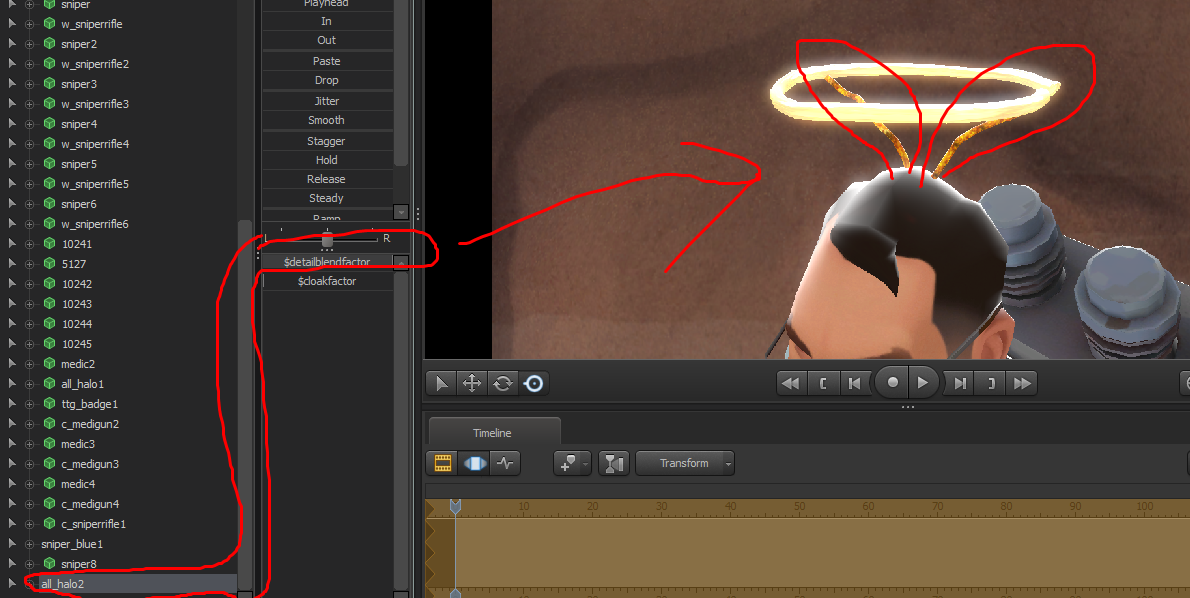Select the c_sniperrifle1 tree item
Viewport: 1190px width, 598px height.
[93, 524]
